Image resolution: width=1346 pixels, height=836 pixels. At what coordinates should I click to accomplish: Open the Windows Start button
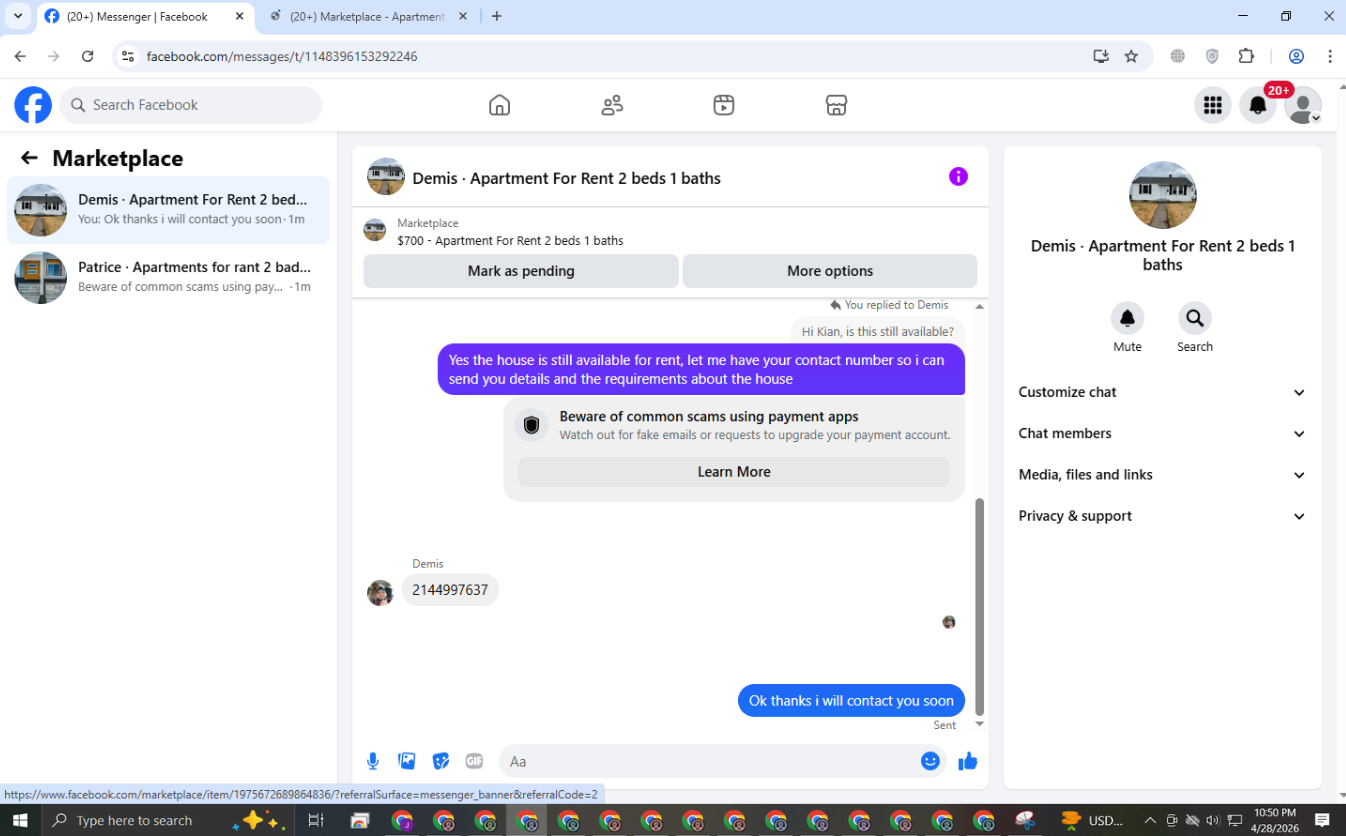tap(20, 820)
